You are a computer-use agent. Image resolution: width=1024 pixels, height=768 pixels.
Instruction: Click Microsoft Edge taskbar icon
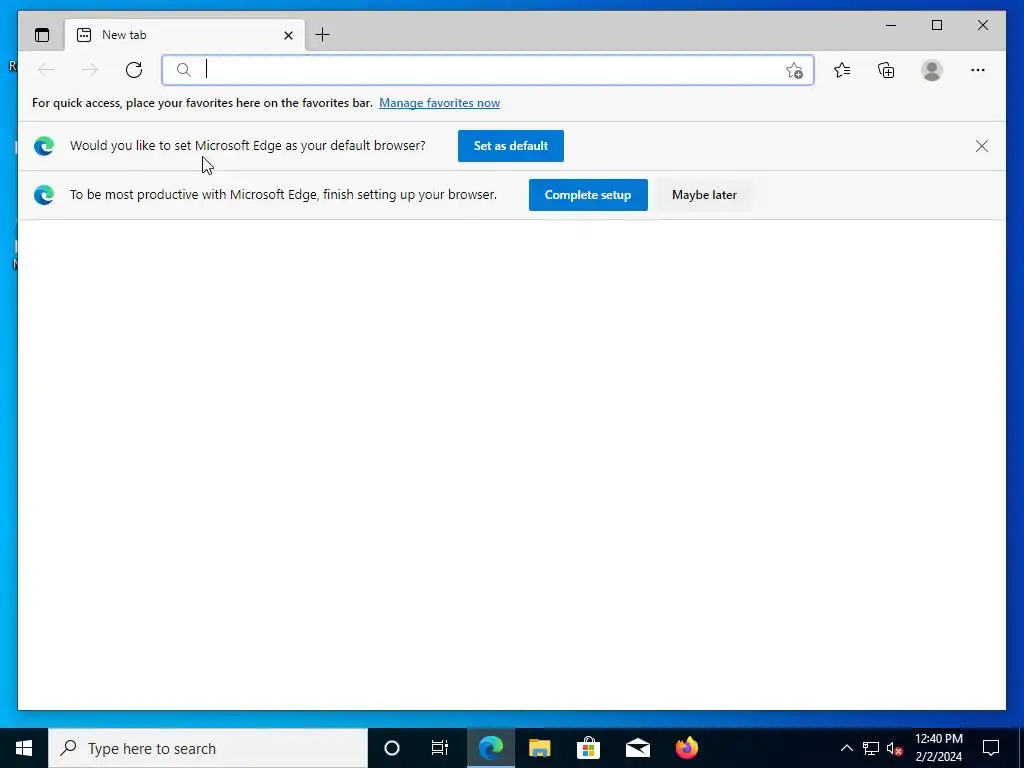(x=491, y=748)
